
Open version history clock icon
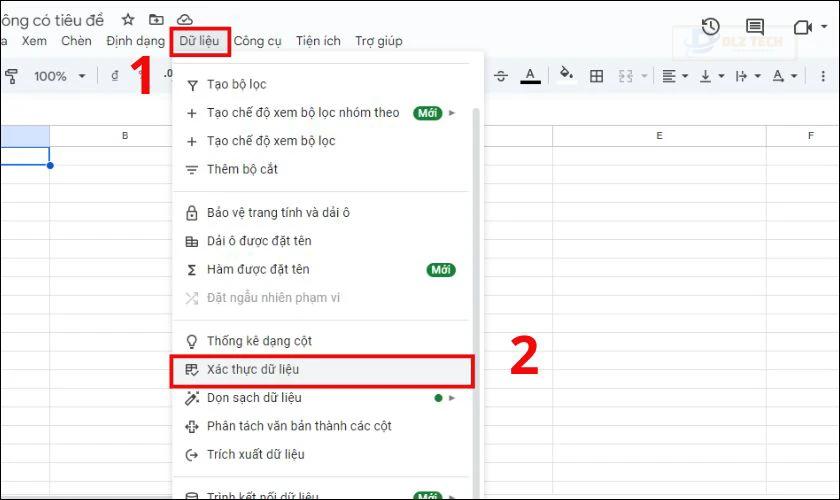pyautogui.click(x=710, y=26)
